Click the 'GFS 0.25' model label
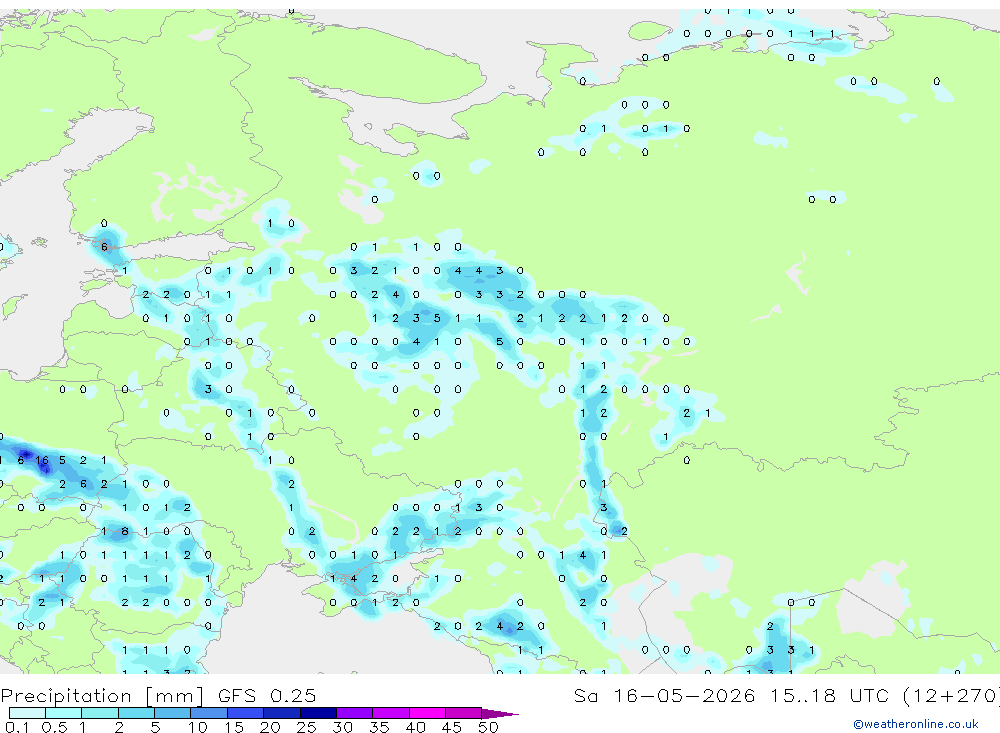This screenshot has width=1000, height=733. pyautogui.click(x=267, y=696)
